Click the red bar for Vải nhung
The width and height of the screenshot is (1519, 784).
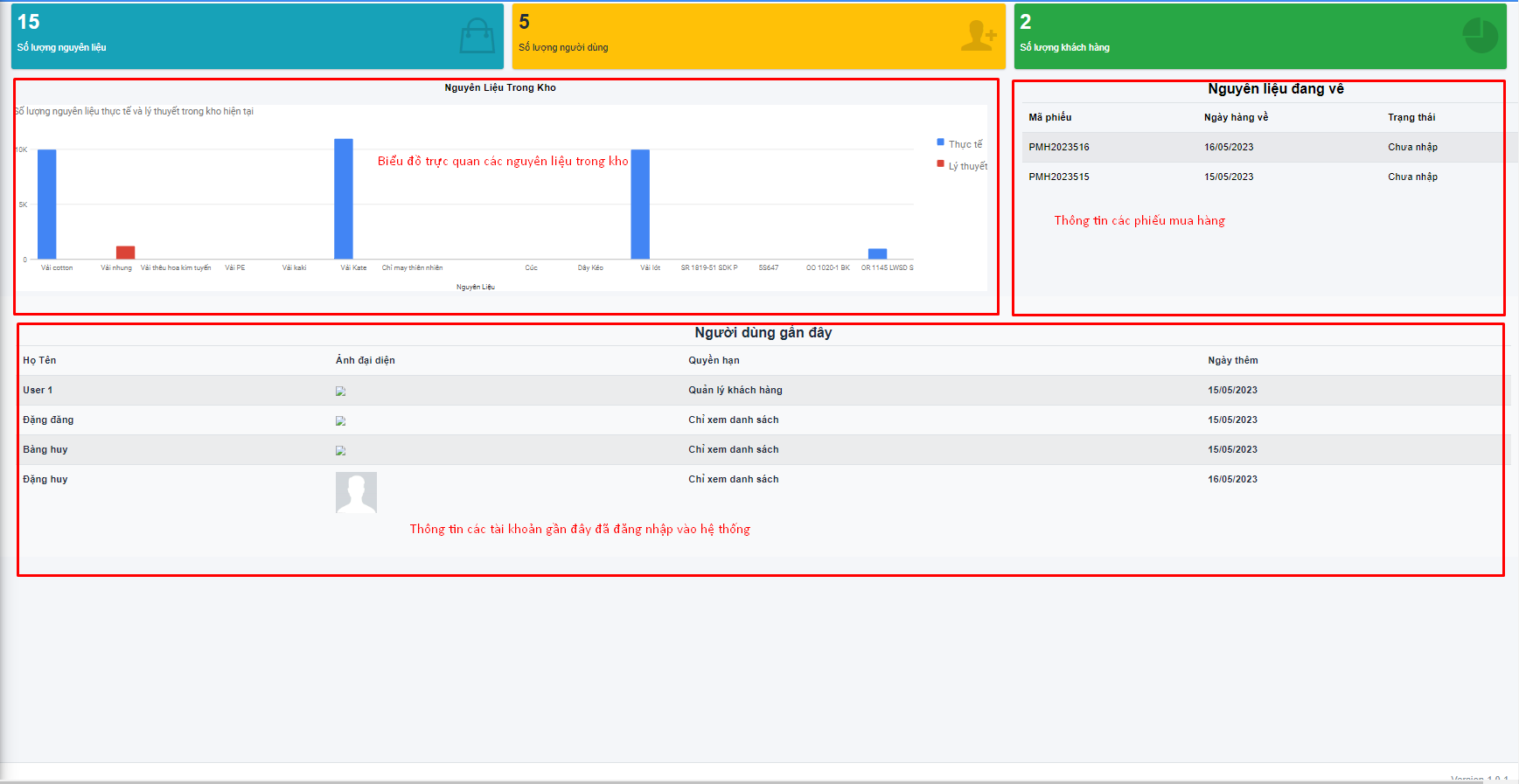click(126, 253)
